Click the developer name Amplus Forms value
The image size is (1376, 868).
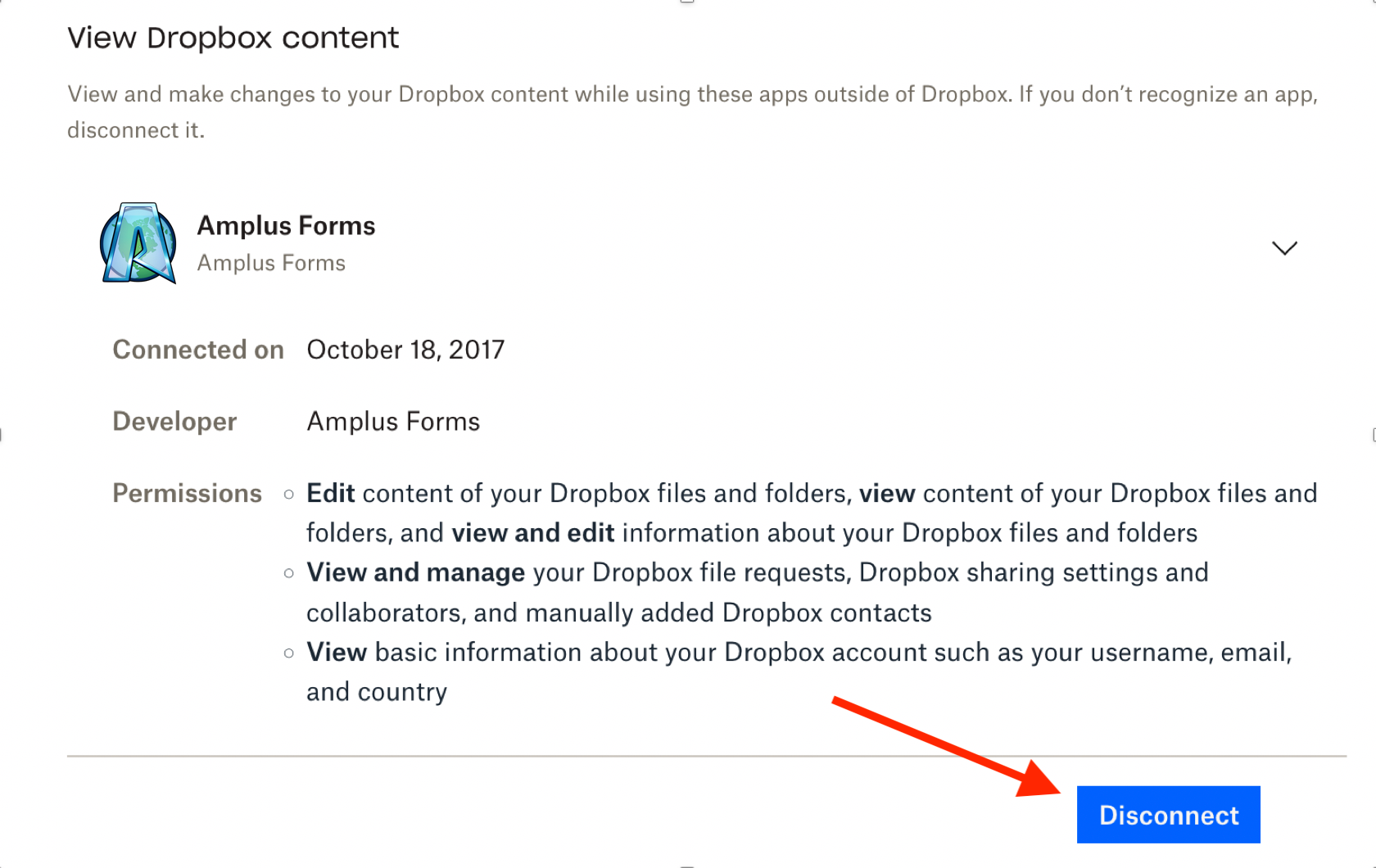pyautogui.click(x=393, y=422)
